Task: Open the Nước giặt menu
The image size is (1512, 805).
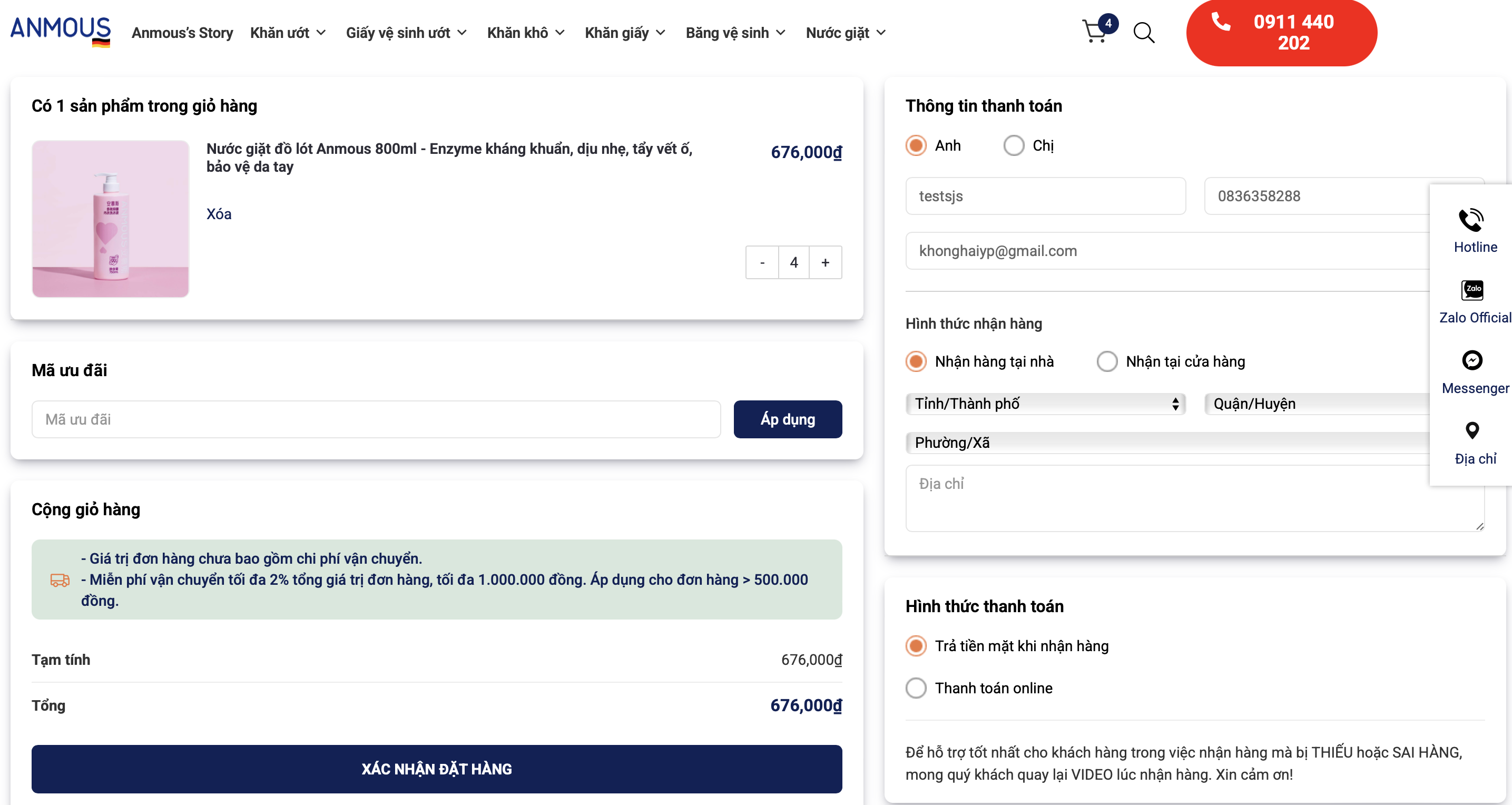Action: tap(845, 33)
